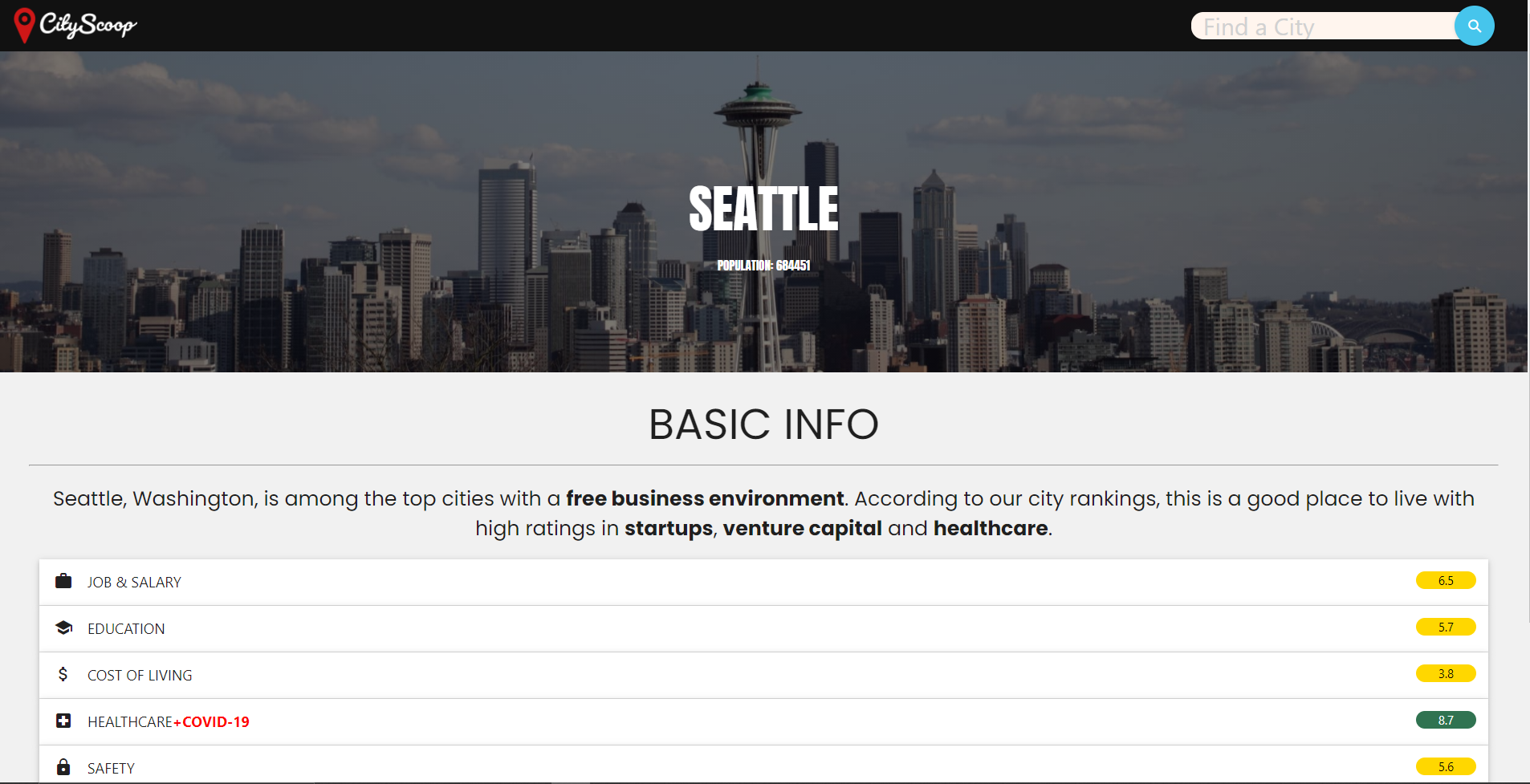The height and width of the screenshot is (784, 1530).
Task: Click the 6.5 Job & Salary score badge
Action: (1446, 580)
